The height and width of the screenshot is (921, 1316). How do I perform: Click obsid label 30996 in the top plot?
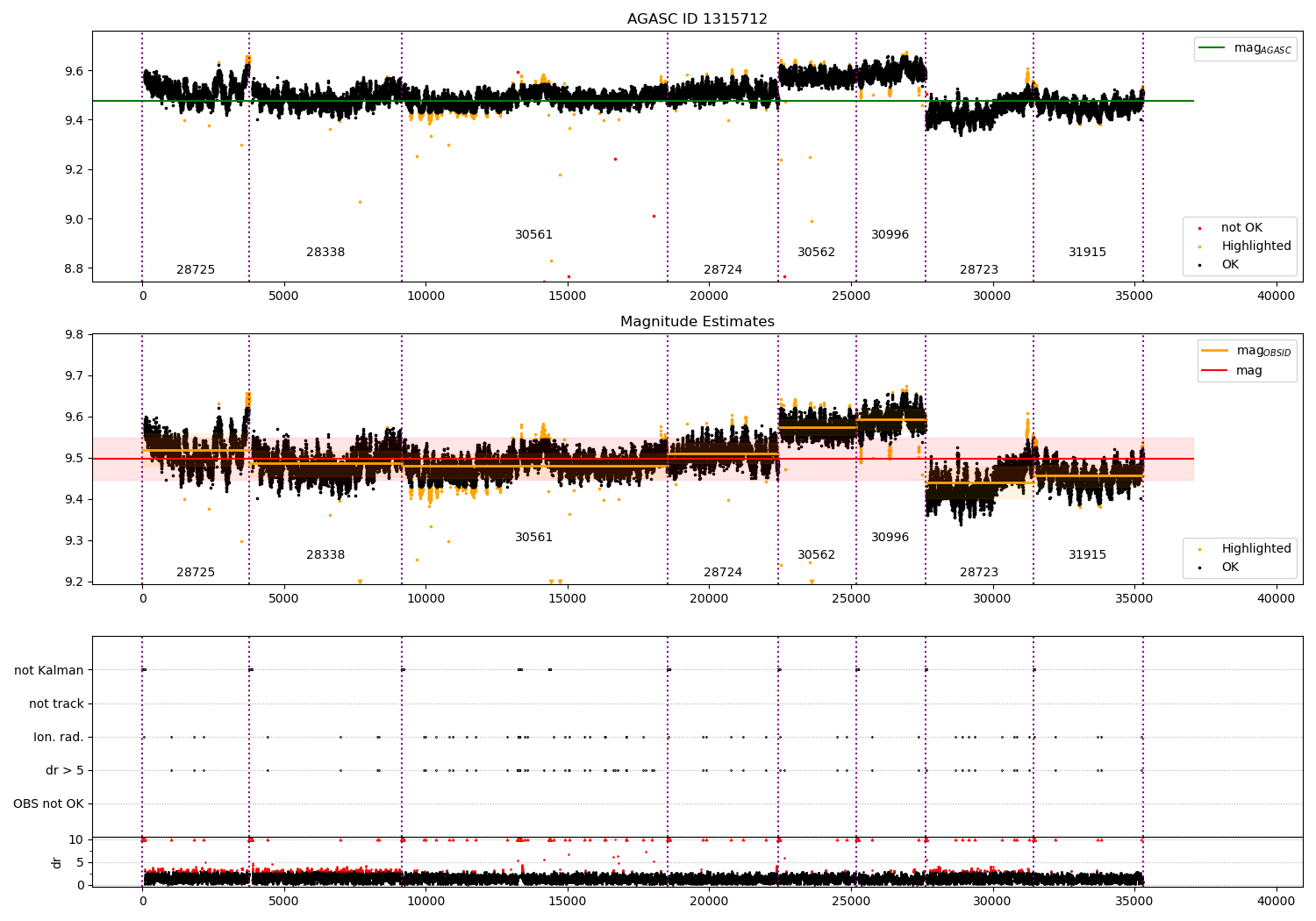click(x=890, y=234)
